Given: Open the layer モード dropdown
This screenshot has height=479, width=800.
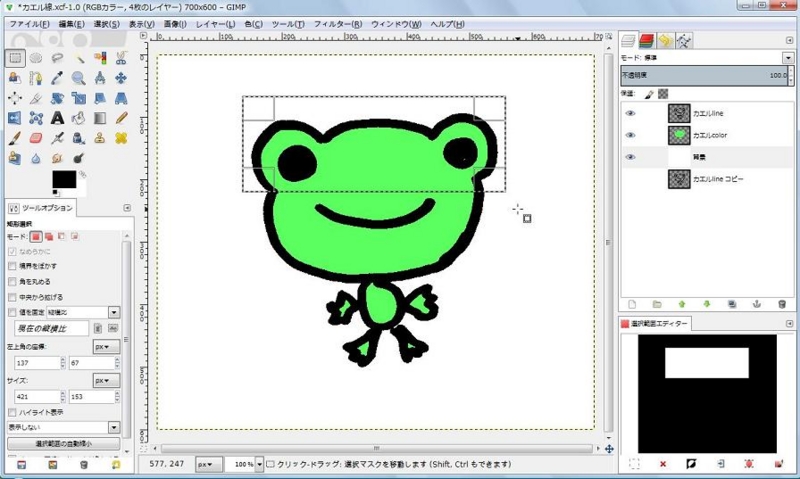Looking at the screenshot, I should (788, 58).
